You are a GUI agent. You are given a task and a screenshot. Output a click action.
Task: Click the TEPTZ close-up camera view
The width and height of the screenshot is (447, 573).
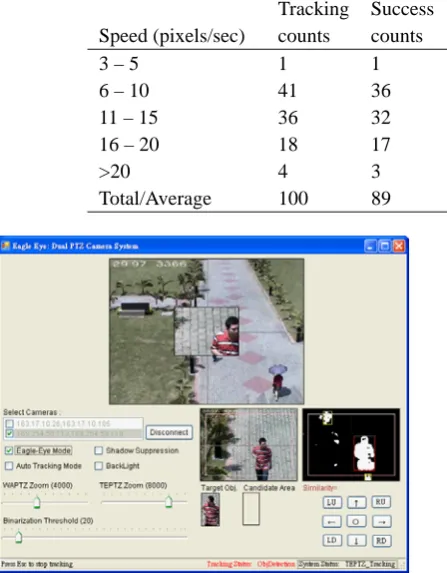click(249, 444)
